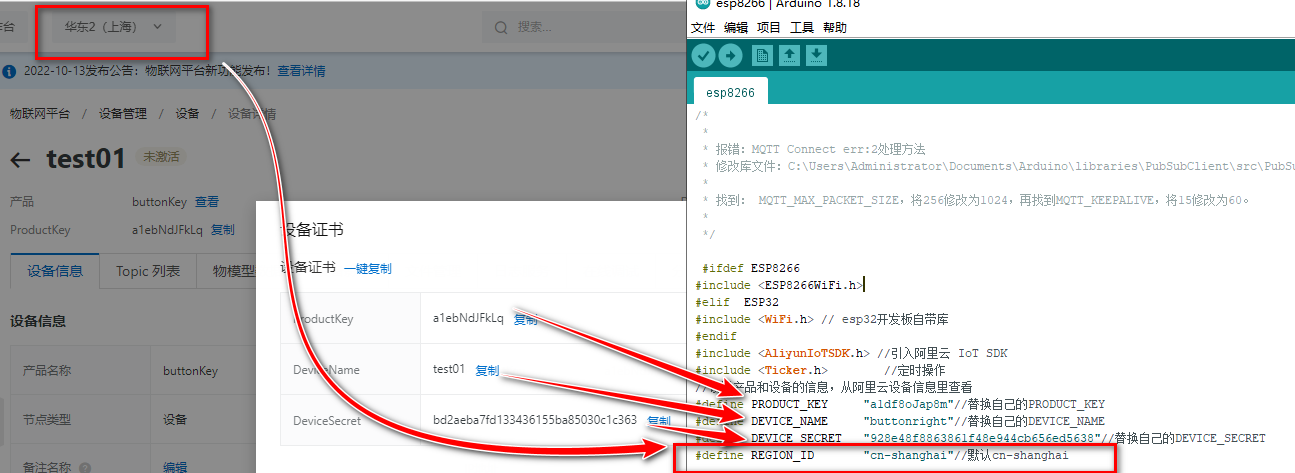Screen dimensions: 1295x473
Task: Click the back arrow beside test01
Action: (x=21, y=159)
